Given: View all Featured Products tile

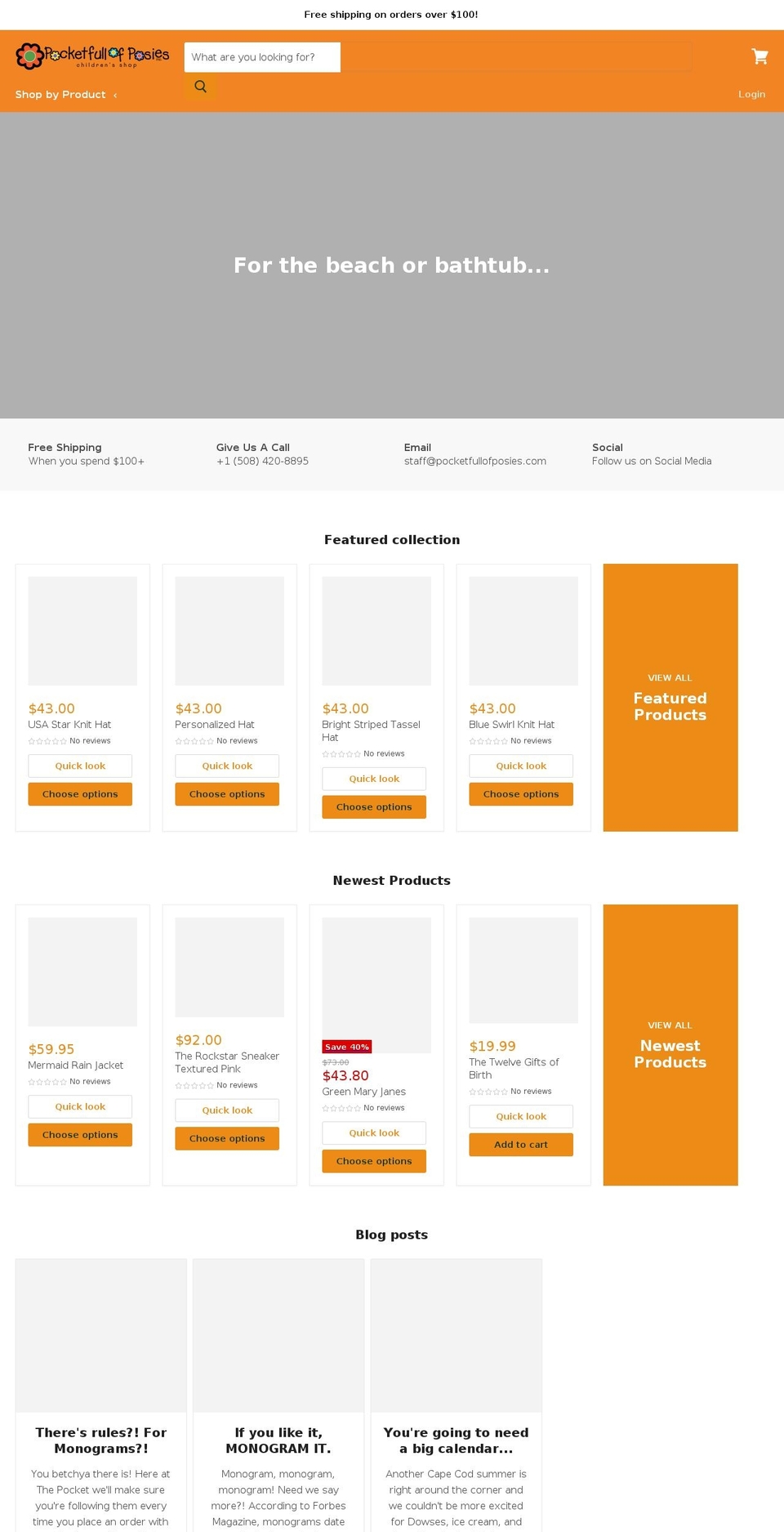Looking at the screenshot, I should click(670, 698).
